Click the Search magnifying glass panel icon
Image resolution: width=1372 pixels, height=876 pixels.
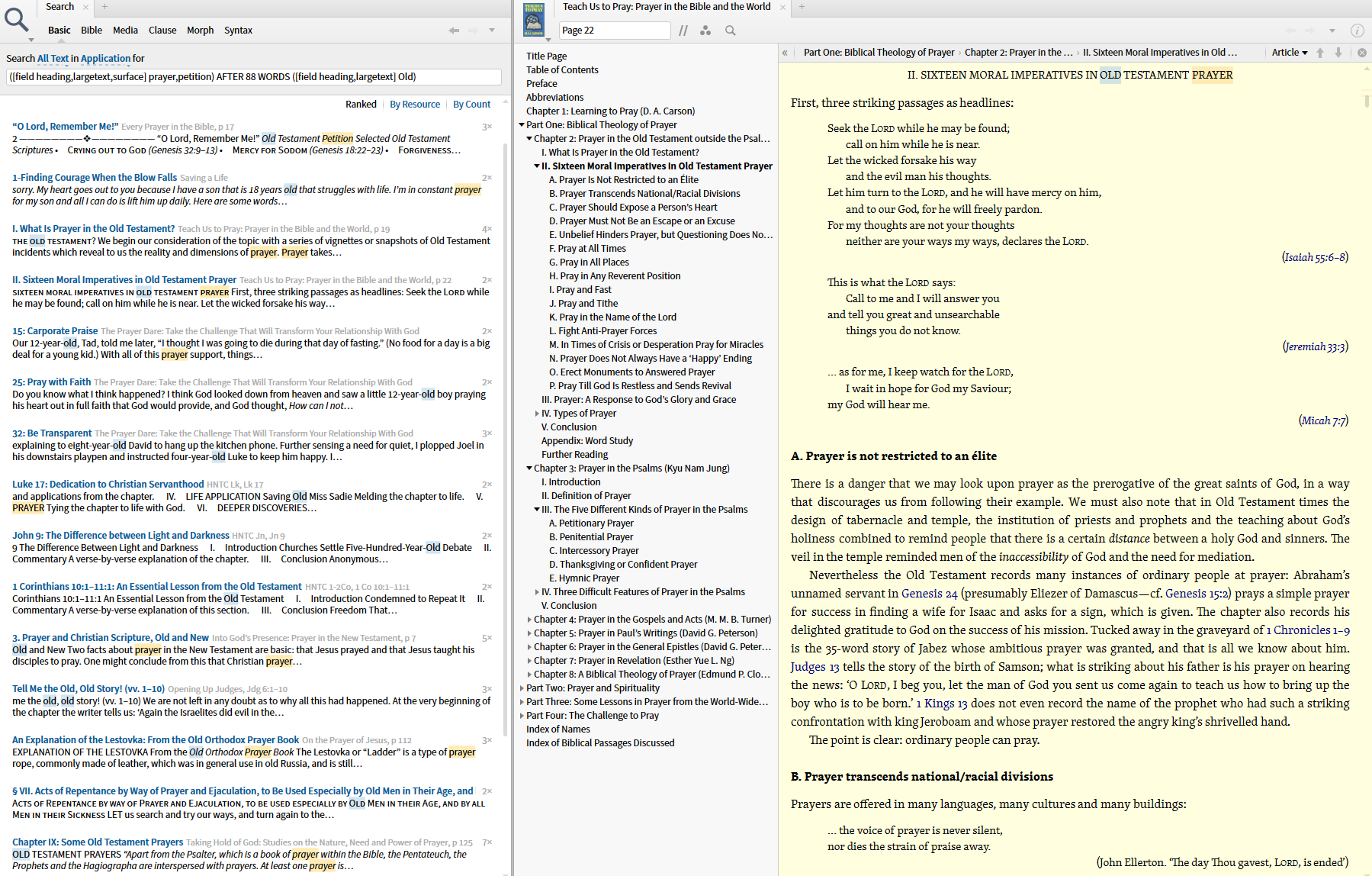pos(17,19)
